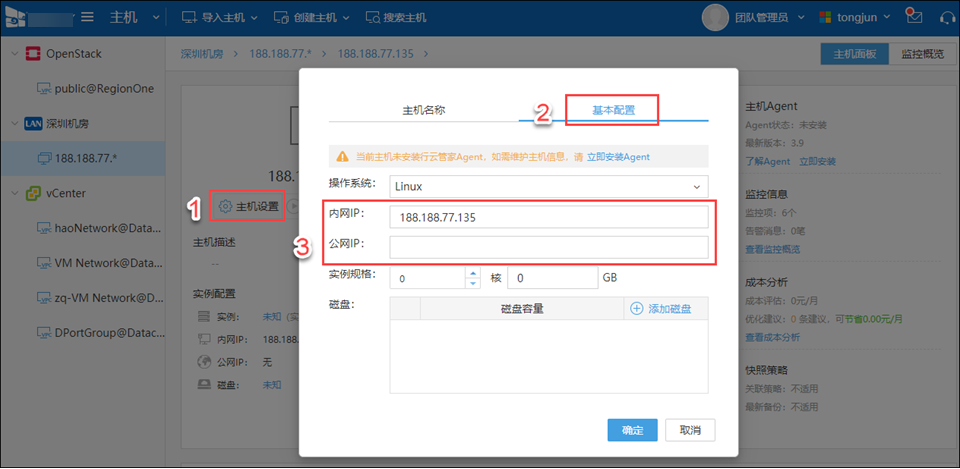The height and width of the screenshot is (469, 960).
Task: Click the 确定 confirm button
Action: [632, 430]
